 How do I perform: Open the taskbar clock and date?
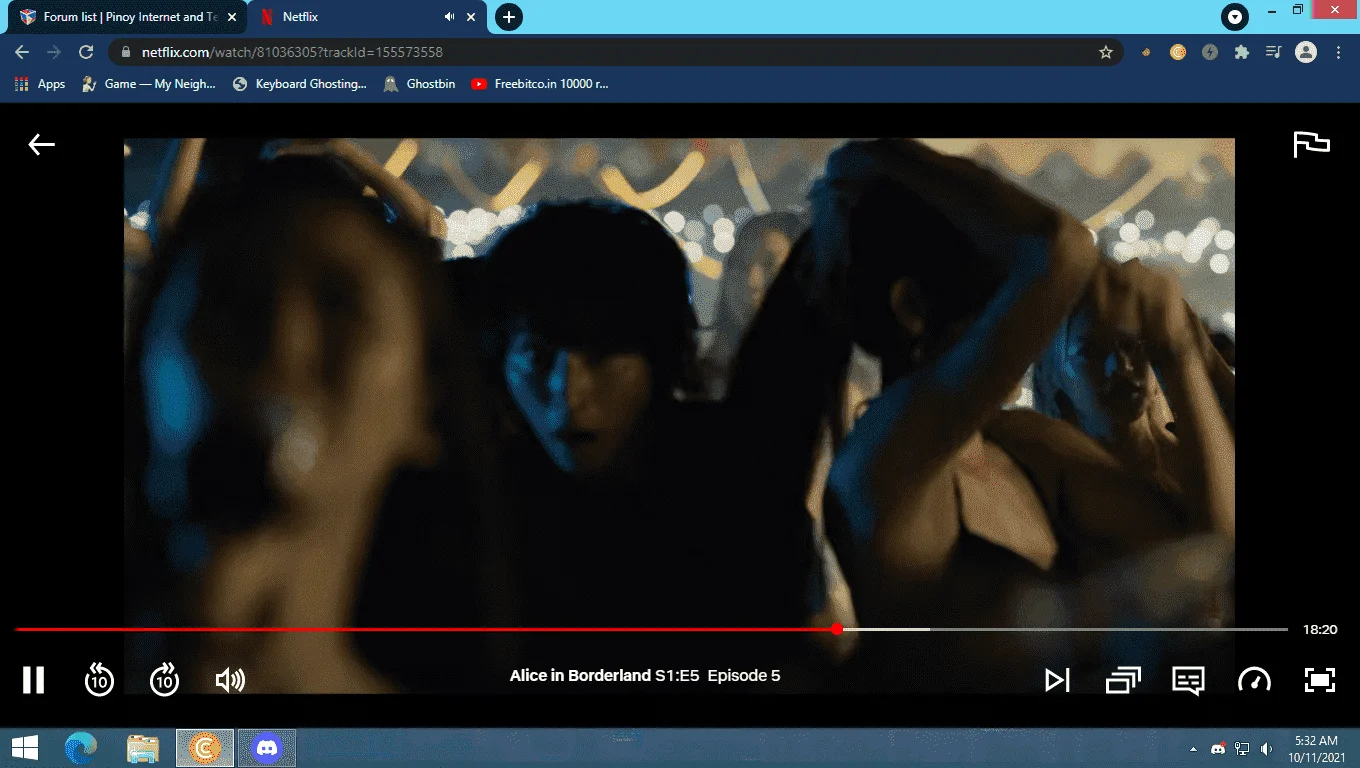(1316, 748)
